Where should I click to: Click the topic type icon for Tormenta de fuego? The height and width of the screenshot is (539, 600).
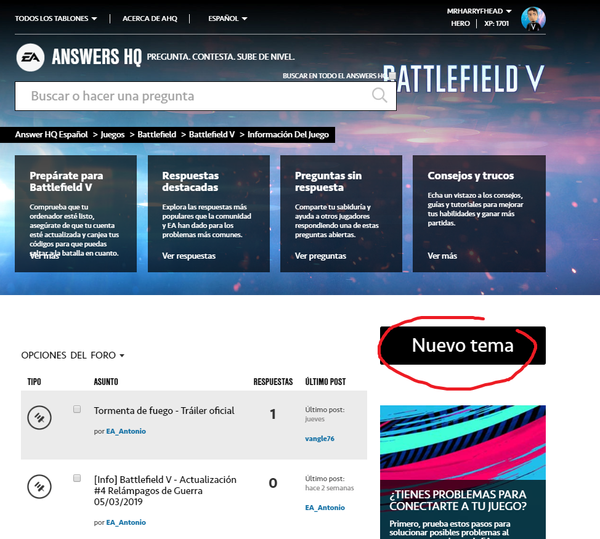click(39, 417)
